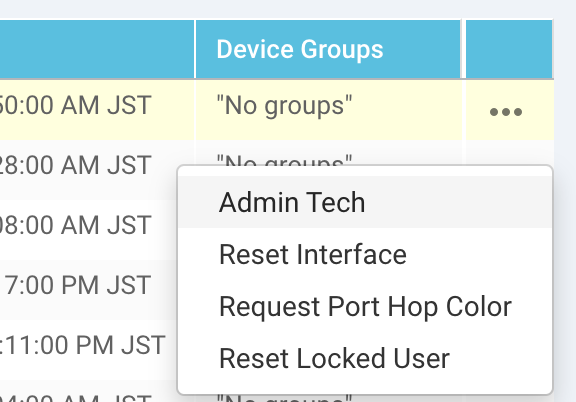Click the 7:00 PM JST timestamp cell
The image size is (576, 402).
click(x=77, y=285)
